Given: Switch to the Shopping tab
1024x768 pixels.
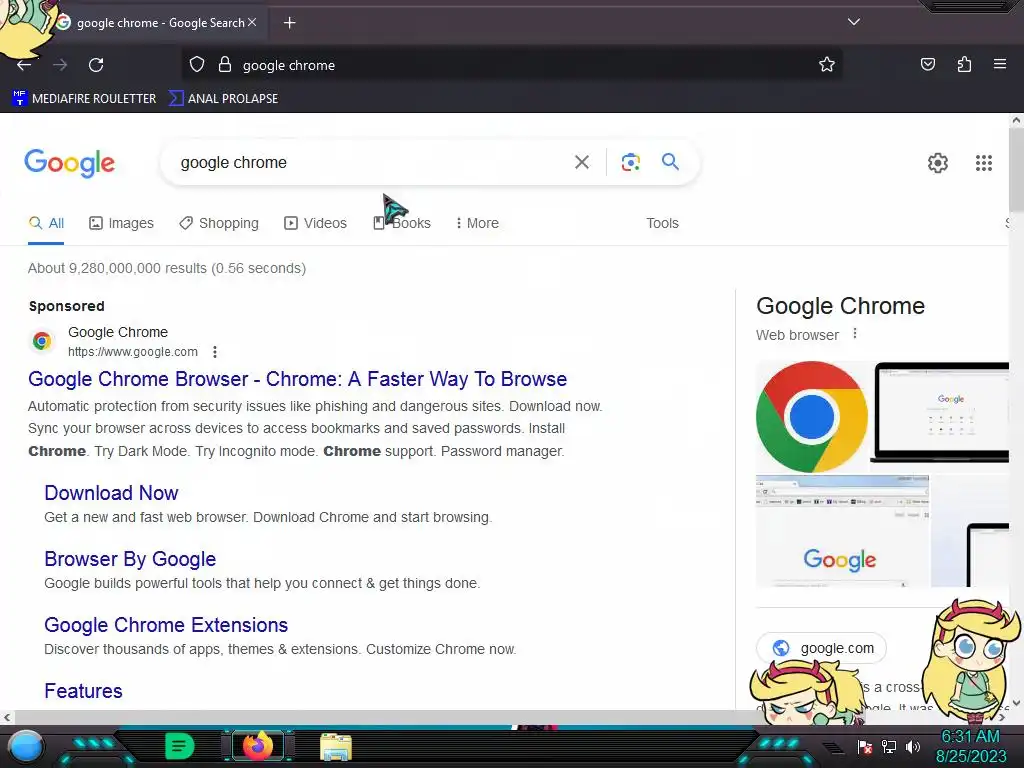Looking at the screenshot, I should tap(219, 223).
